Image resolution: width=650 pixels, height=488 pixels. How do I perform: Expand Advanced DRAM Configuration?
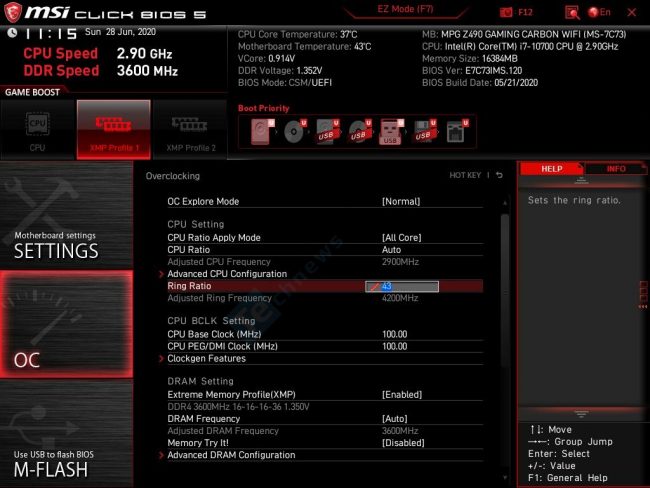click(x=231, y=455)
